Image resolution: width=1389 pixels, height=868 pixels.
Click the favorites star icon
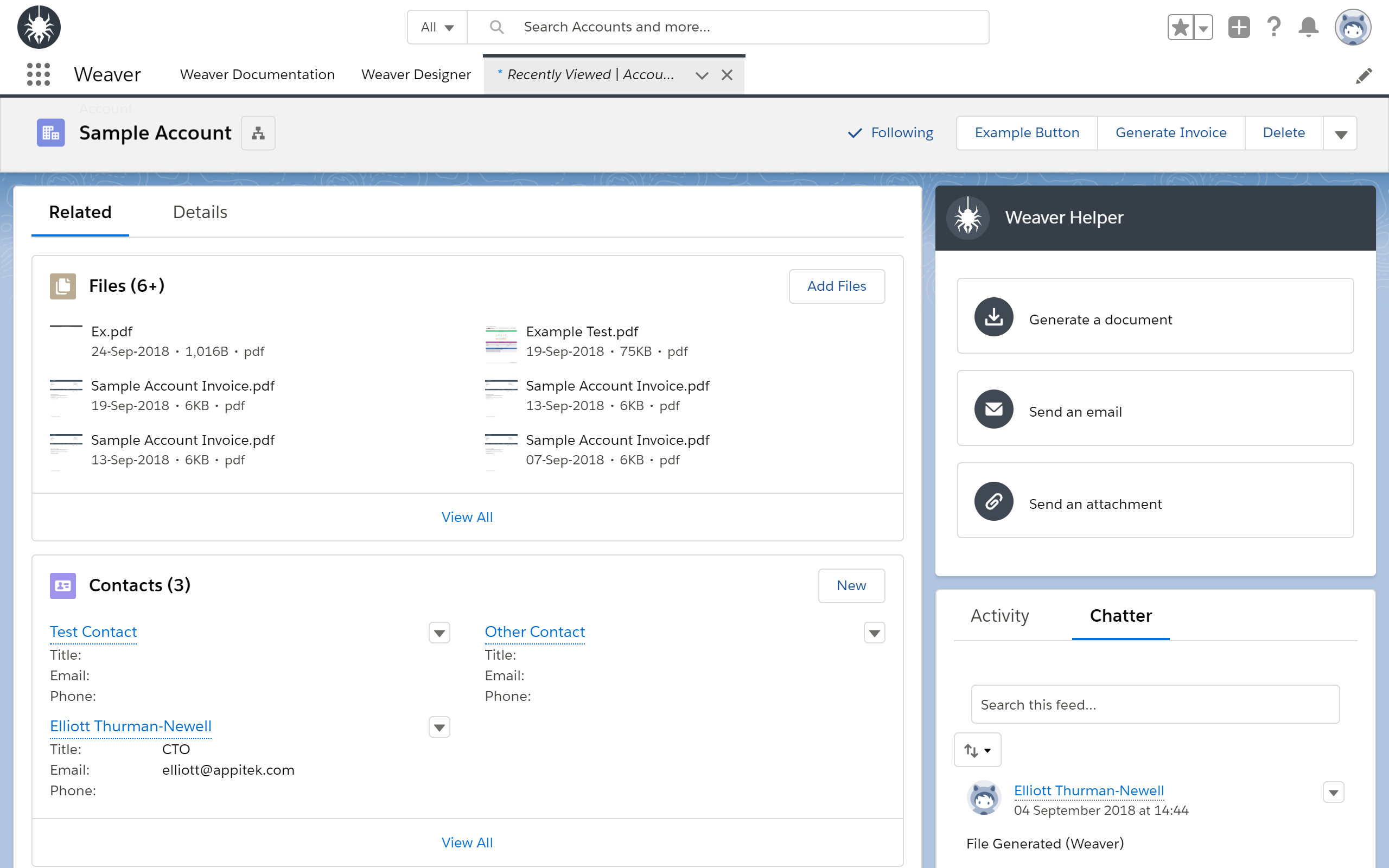[x=1180, y=27]
